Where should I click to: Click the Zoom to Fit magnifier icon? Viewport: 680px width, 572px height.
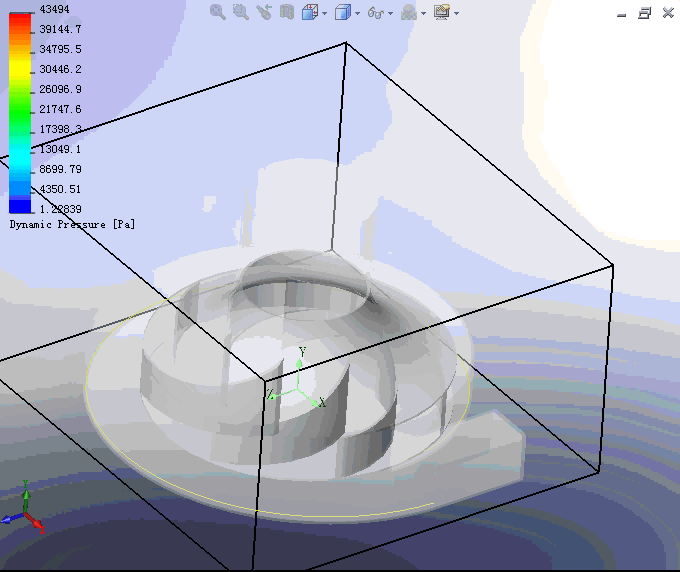[217, 12]
